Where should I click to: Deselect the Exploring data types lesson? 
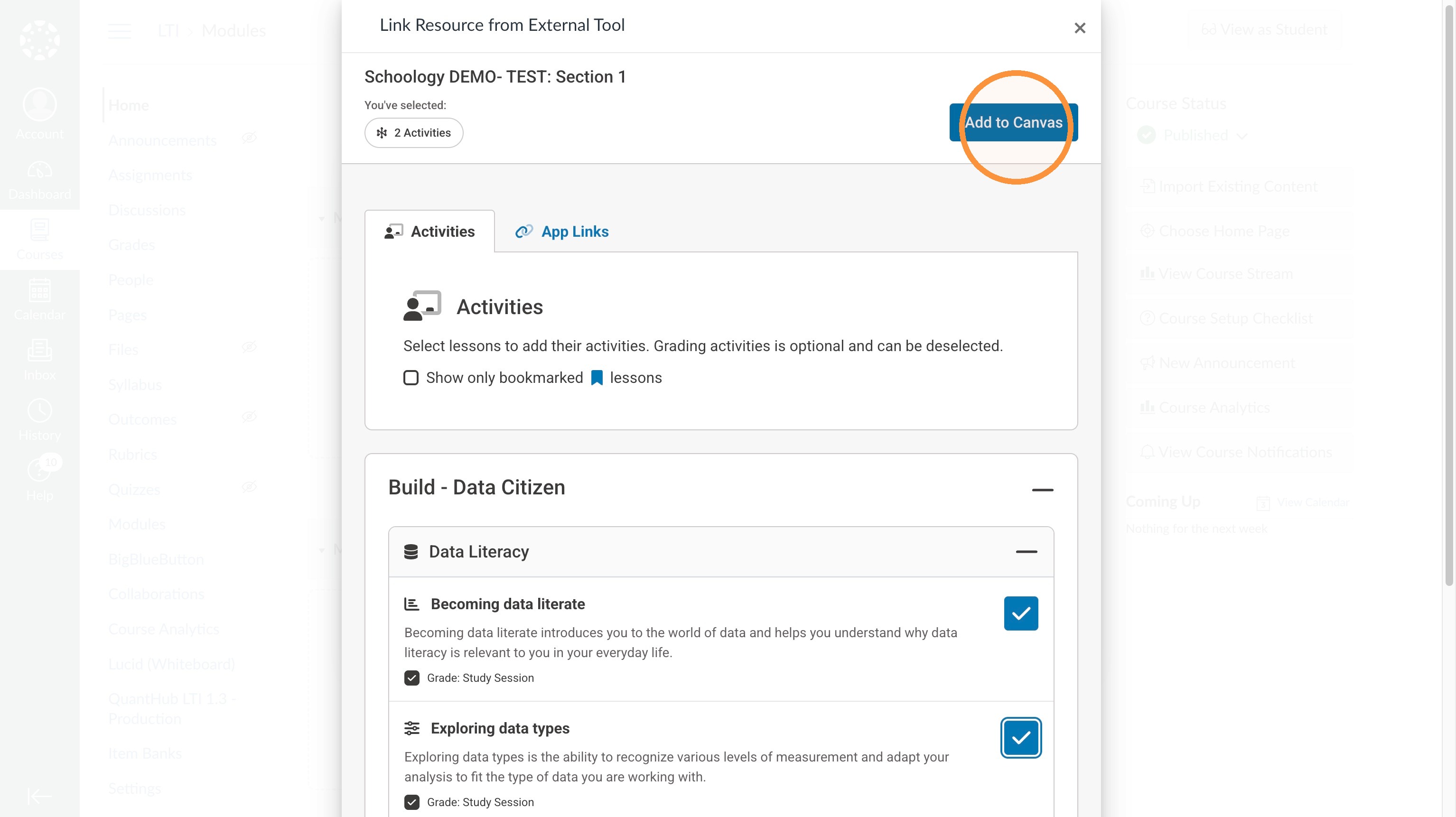click(x=1021, y=737)
